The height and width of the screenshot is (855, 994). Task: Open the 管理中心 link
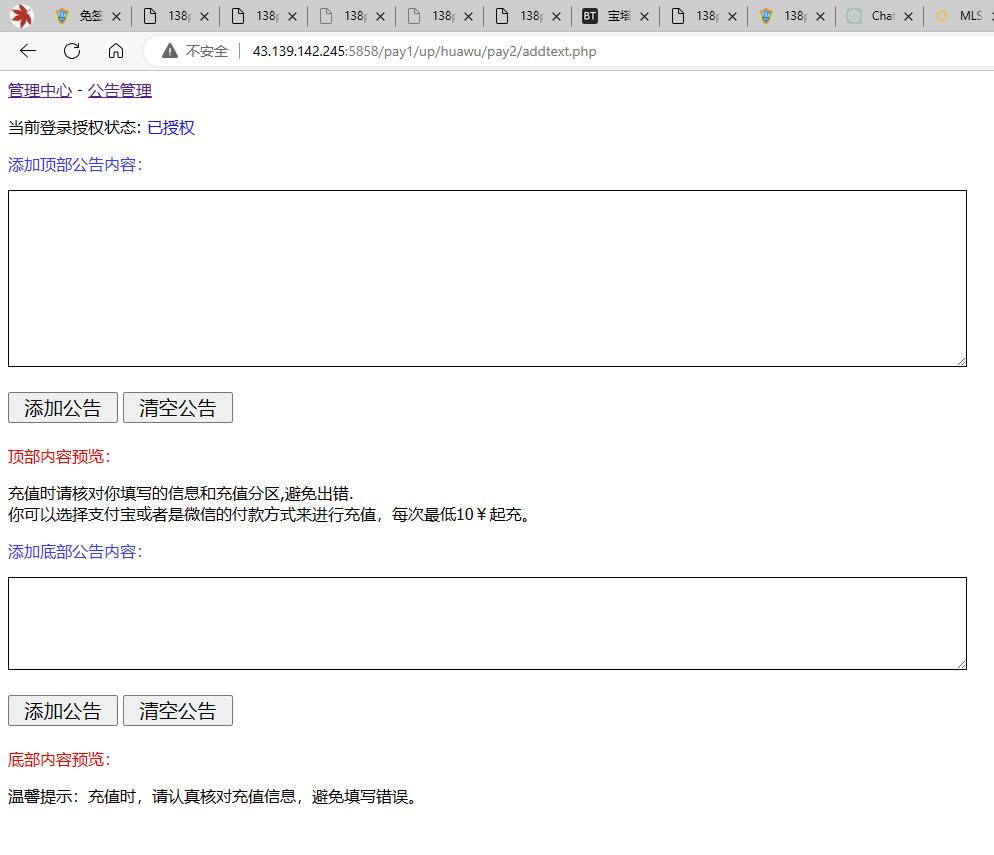(x=40, y=91)
